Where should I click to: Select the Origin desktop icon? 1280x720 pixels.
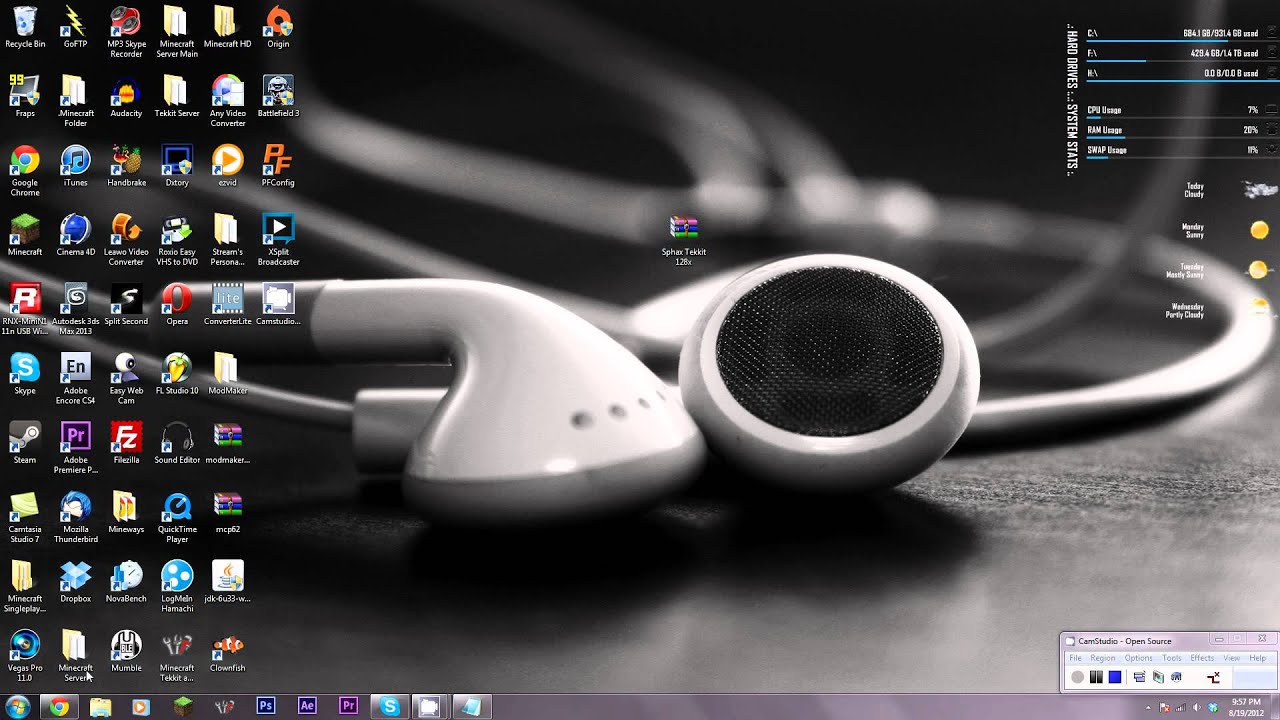[x=278, y=28]
